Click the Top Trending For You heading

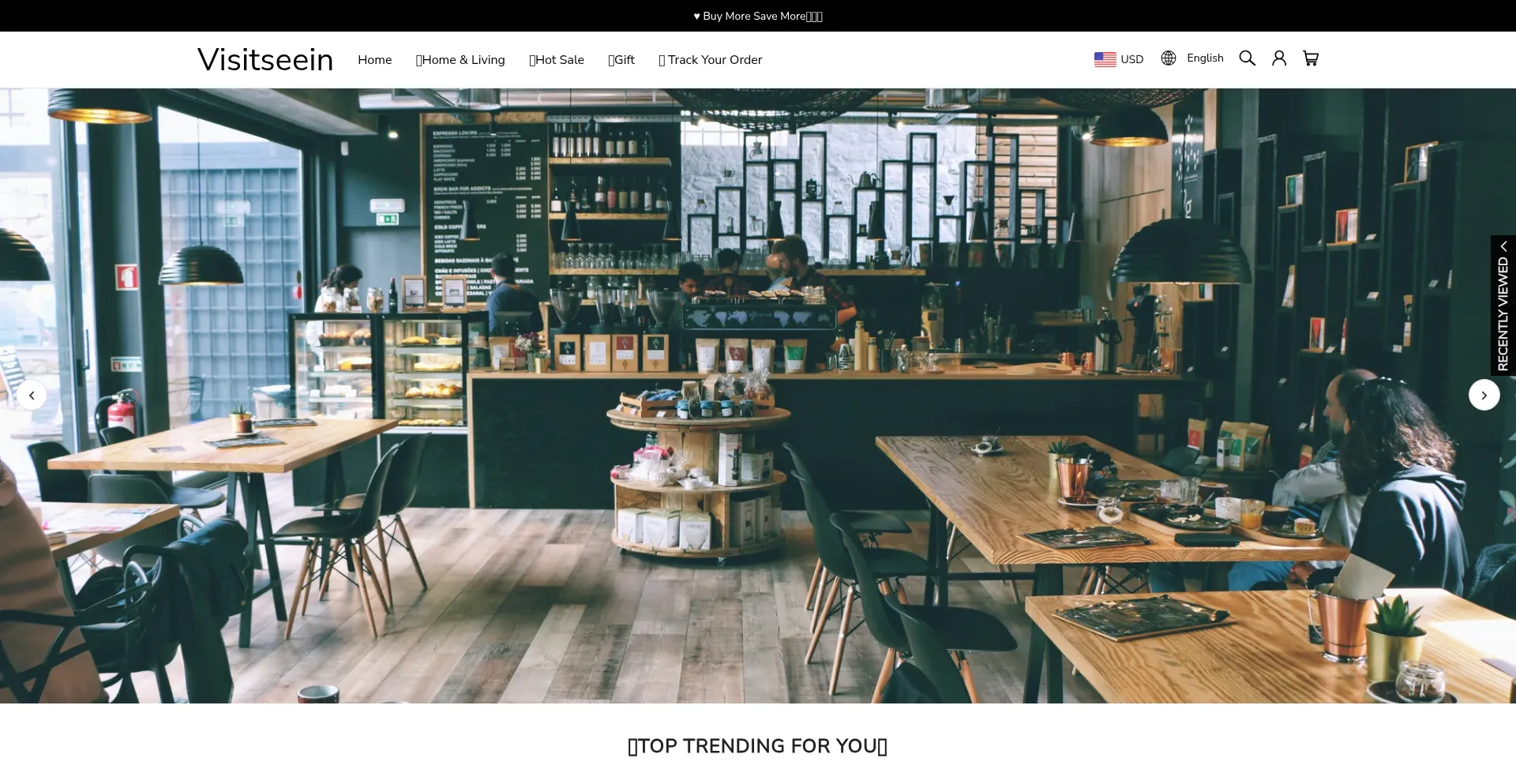coord(758,746)
